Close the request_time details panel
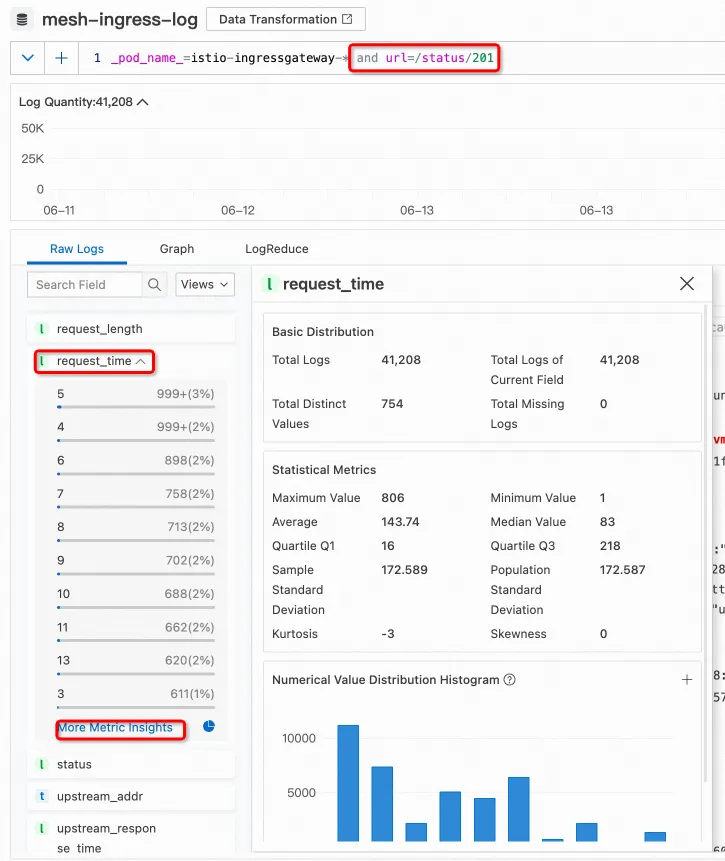The height and width of the screenshot is (861, 725). point(687,284)
